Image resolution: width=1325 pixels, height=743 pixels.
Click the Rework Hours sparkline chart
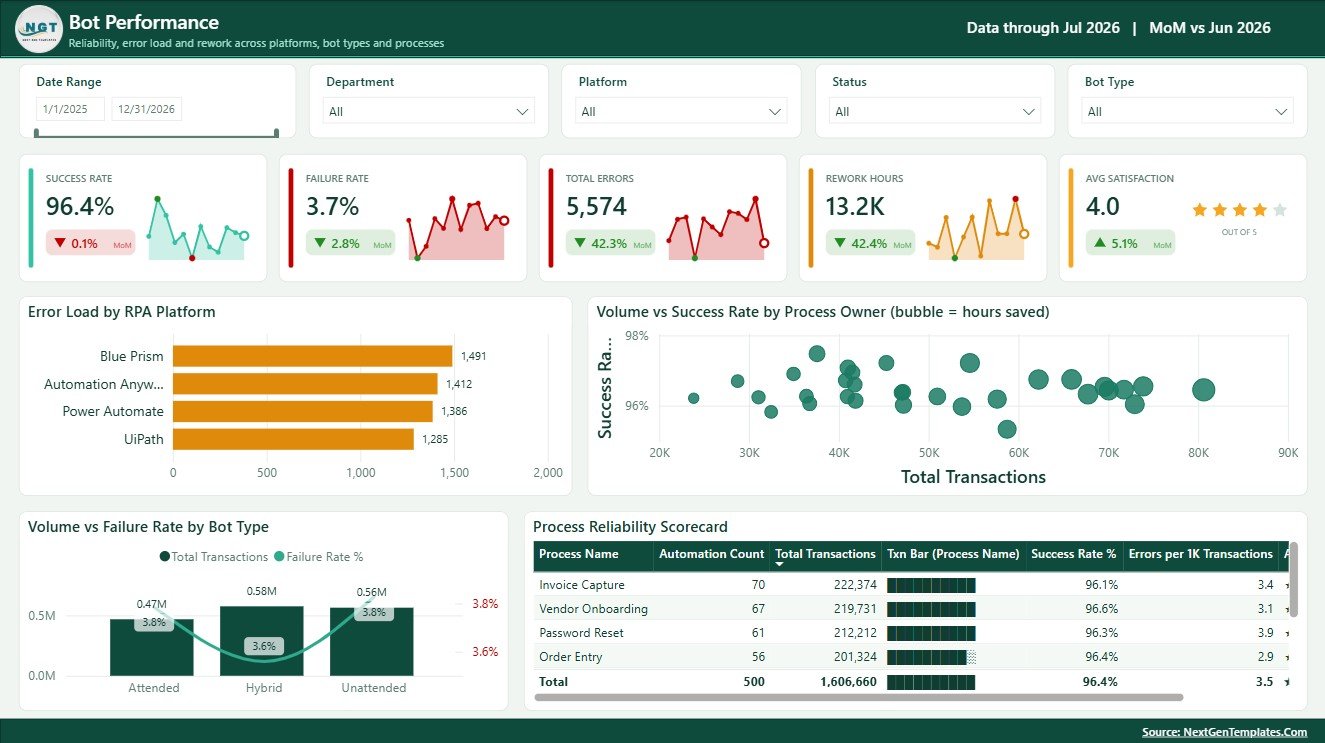point(977,229)
